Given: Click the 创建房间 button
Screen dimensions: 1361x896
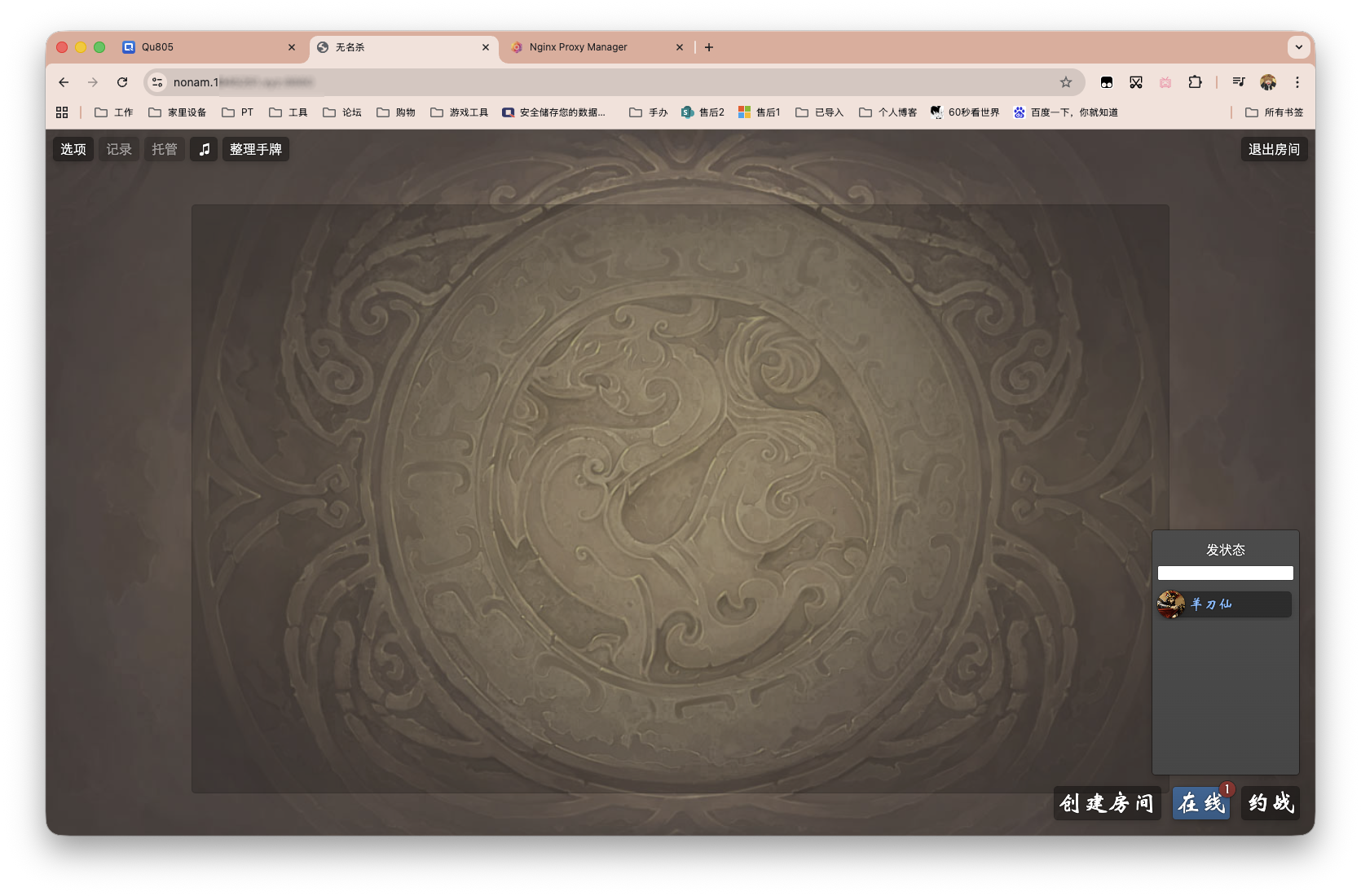Looking at the screenshot, I should [1107, 803].
